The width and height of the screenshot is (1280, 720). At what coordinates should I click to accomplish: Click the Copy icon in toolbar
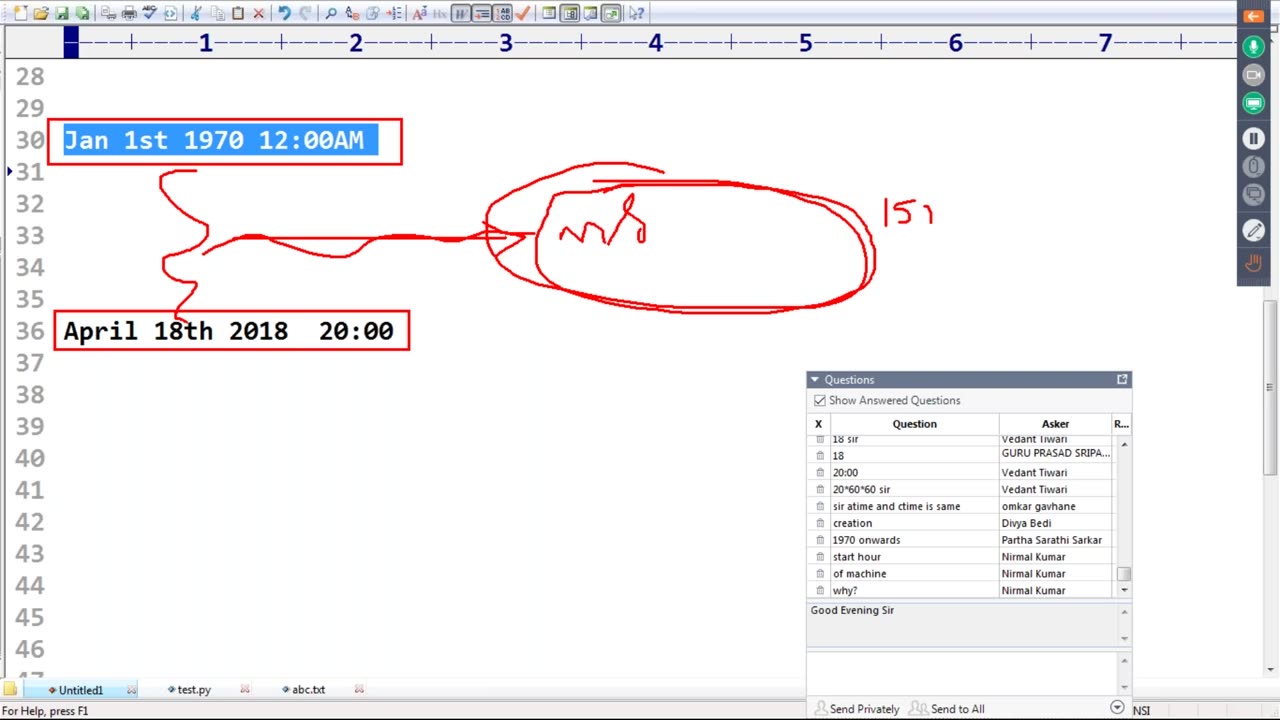(x=219, y=14)
